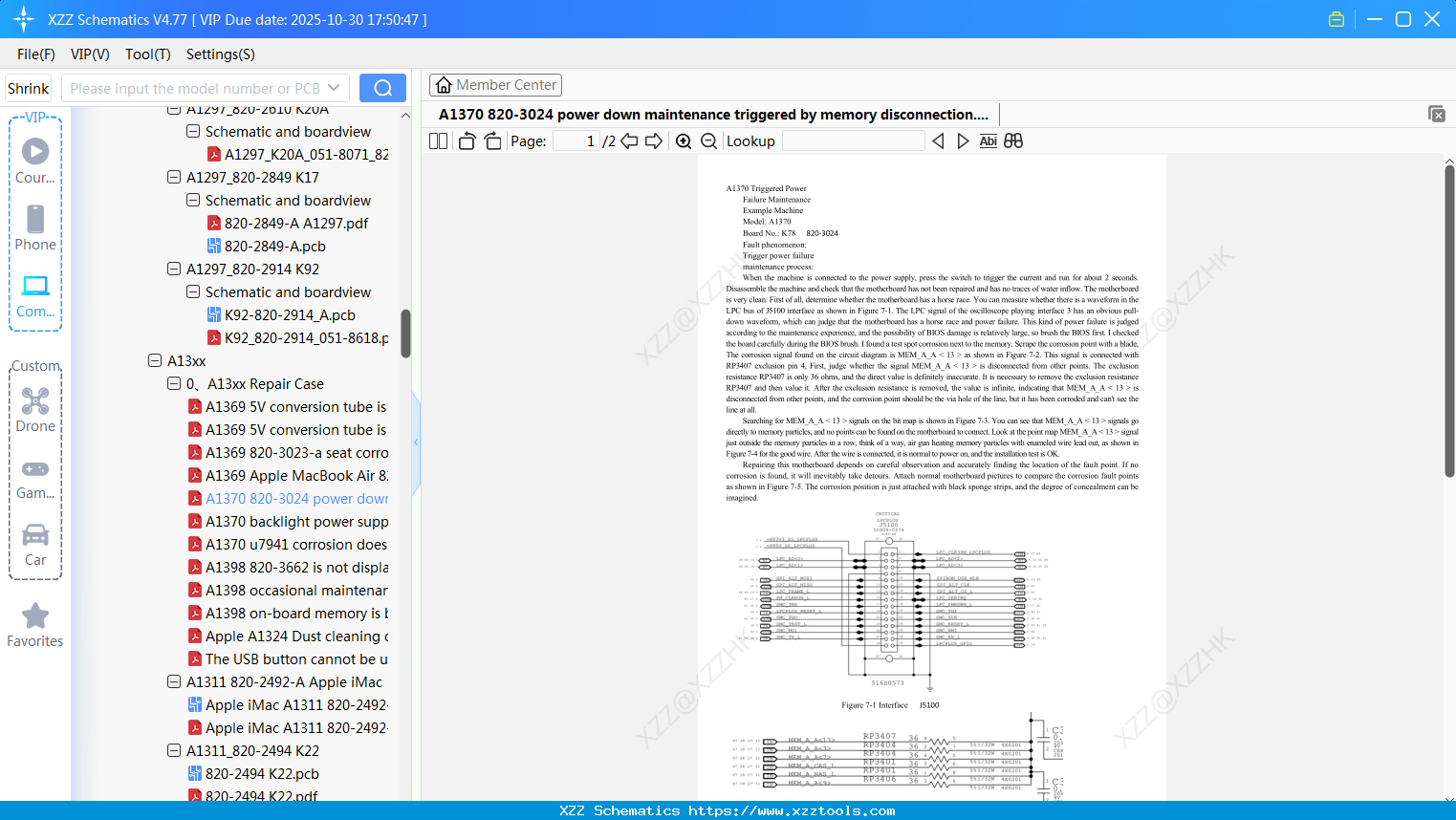Open A1370 backlight power supply case

[x=289, y=521]
